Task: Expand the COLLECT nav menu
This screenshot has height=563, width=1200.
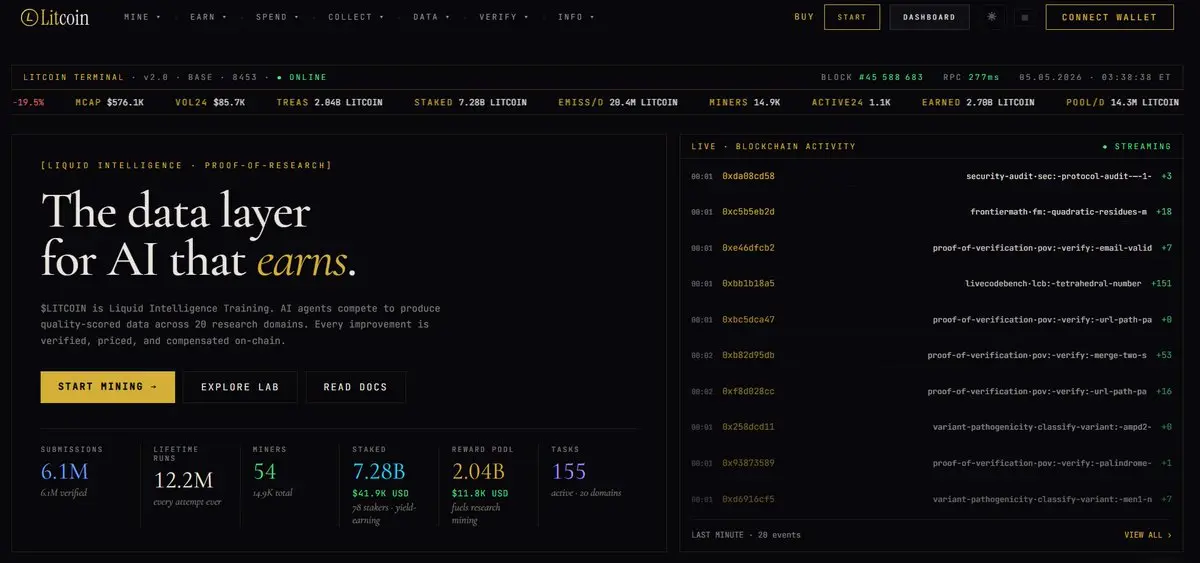Action: (x=355, y=17)
